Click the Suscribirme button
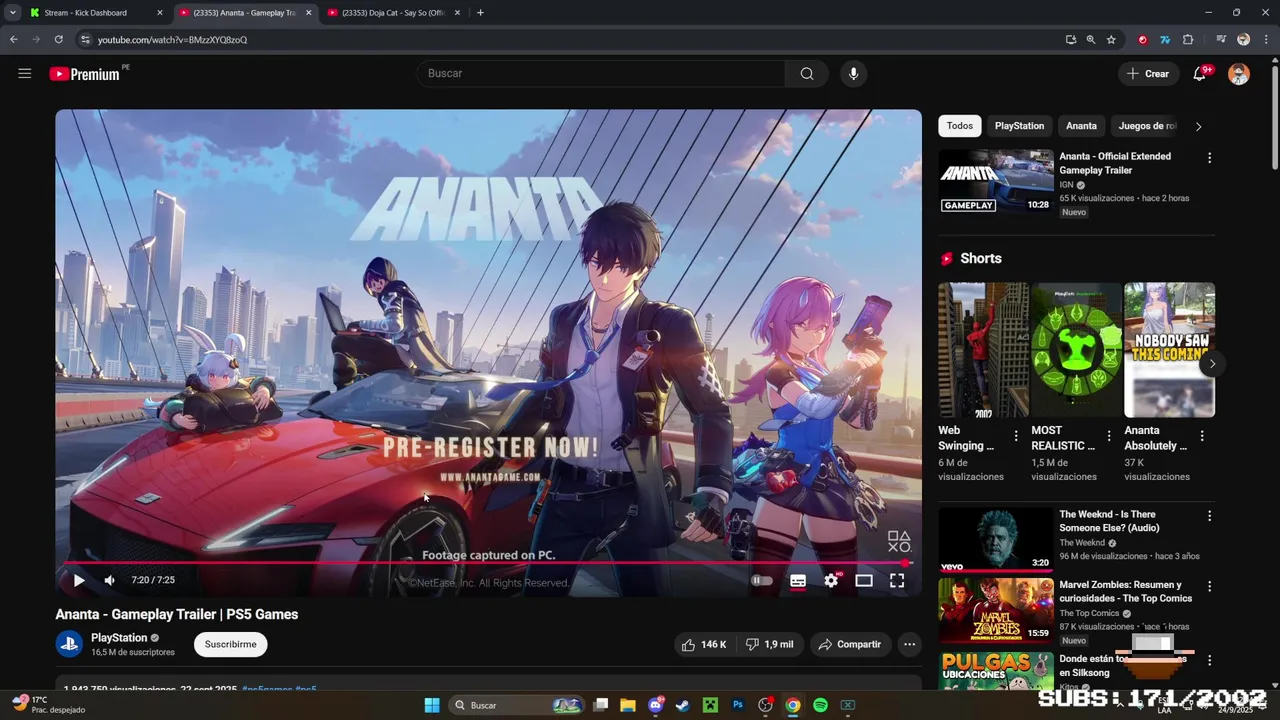Viewport: 1280px width, 720px height. pos(230,645)
